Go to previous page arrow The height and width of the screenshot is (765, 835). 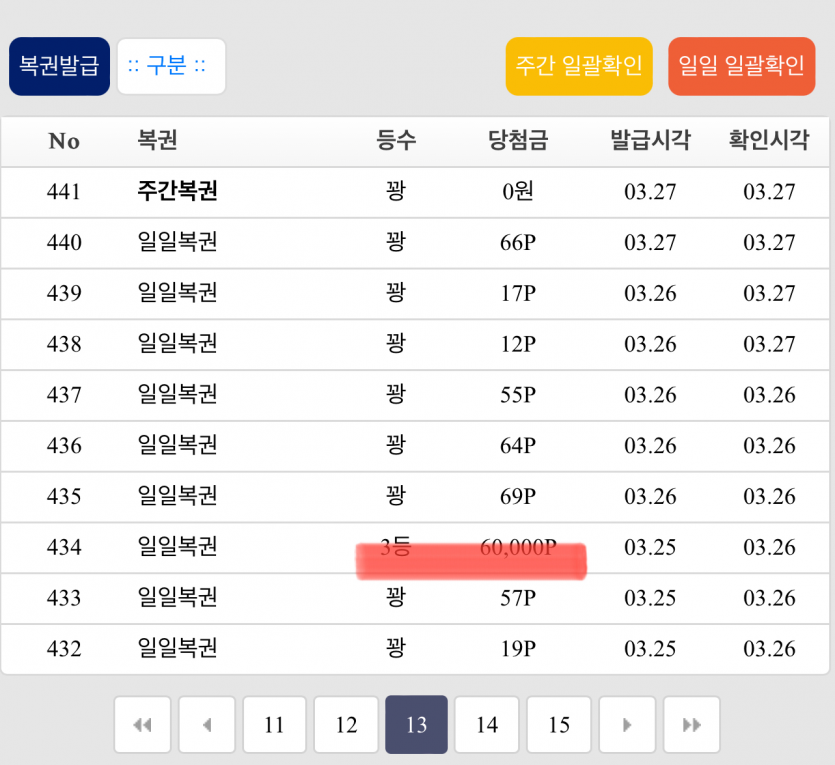pos(207,725)
